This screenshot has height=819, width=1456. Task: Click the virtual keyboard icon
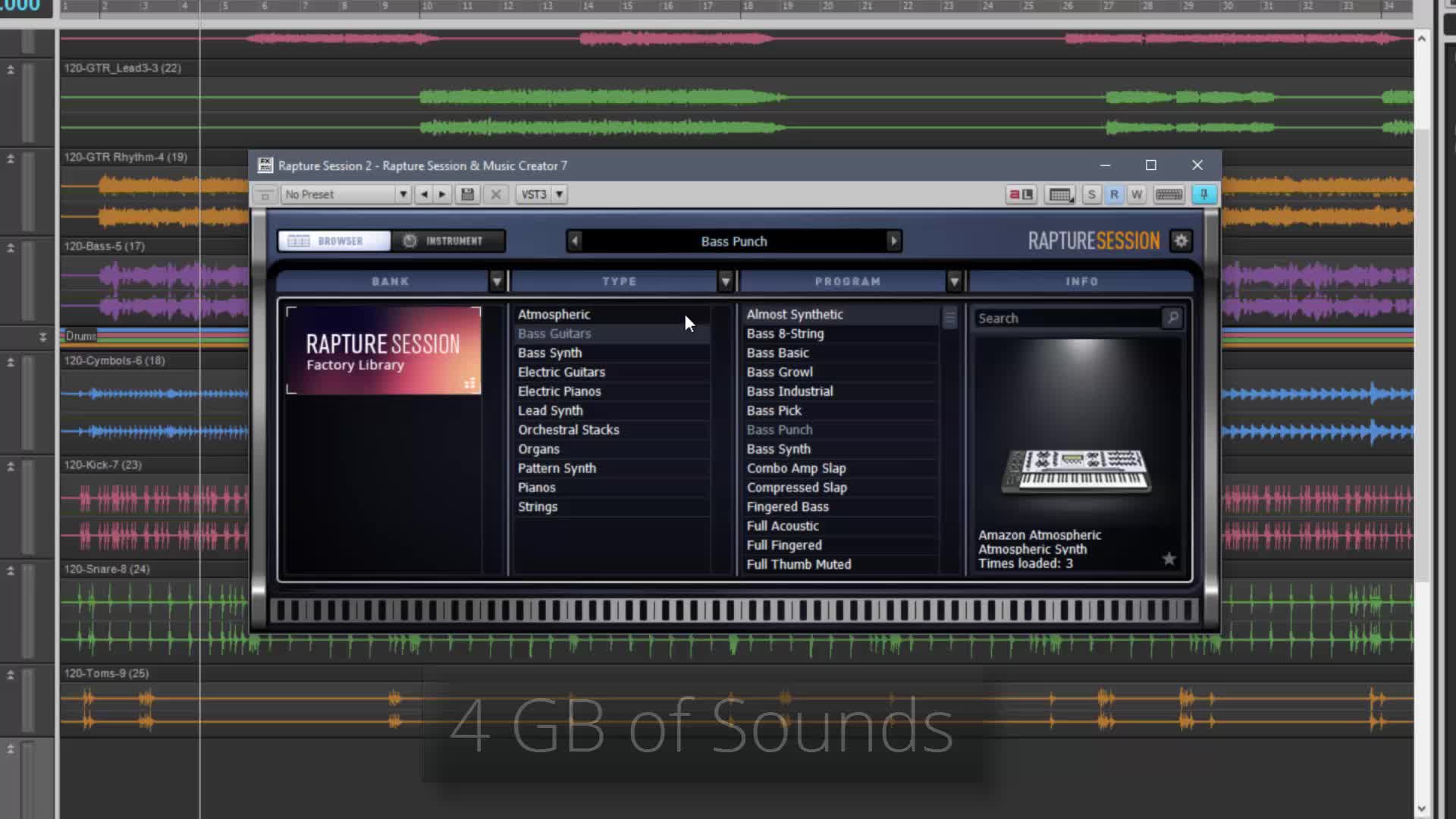pos(1169,194)
